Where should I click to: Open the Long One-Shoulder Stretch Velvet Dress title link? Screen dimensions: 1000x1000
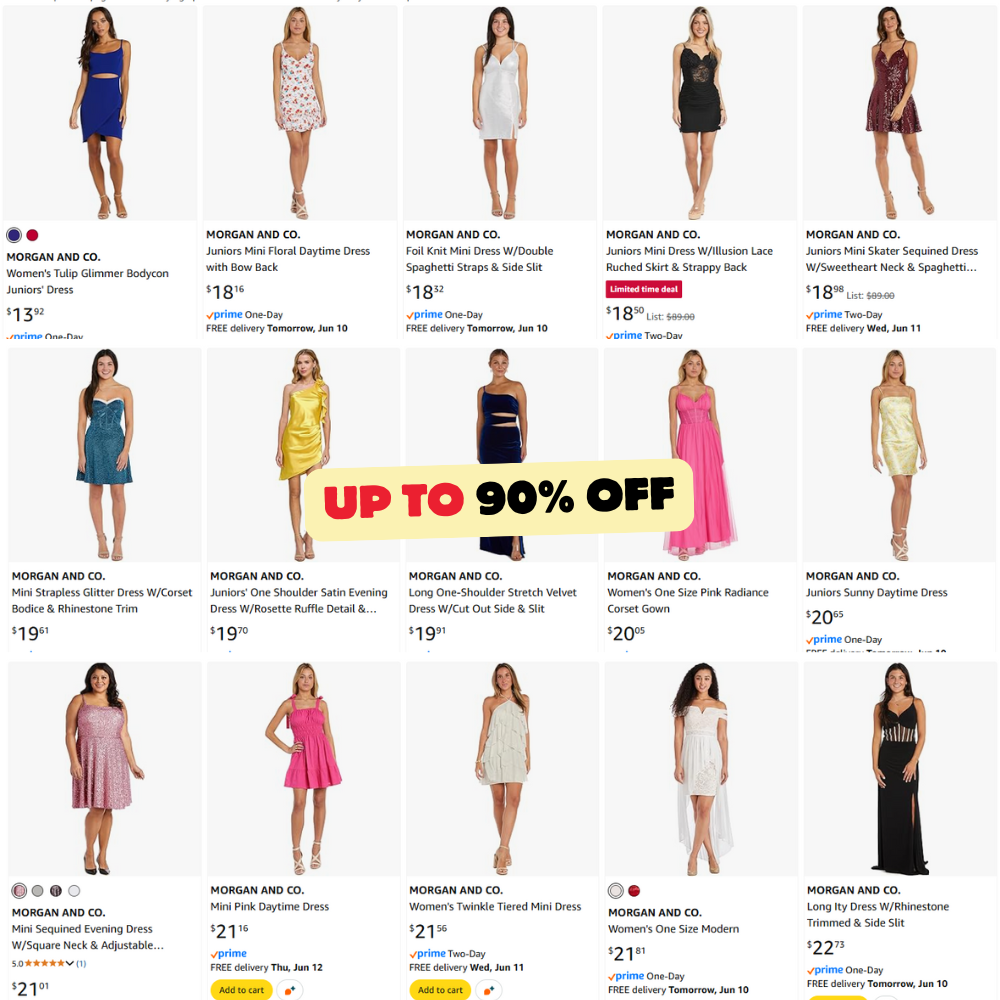[x=492, y=601]
